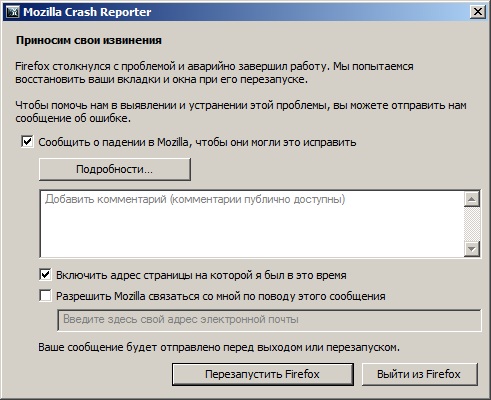491x400 pixels.
Task: Click the paragraph starting 'Firefox столкнулся с проблемой'
Action: pos(214,73)
